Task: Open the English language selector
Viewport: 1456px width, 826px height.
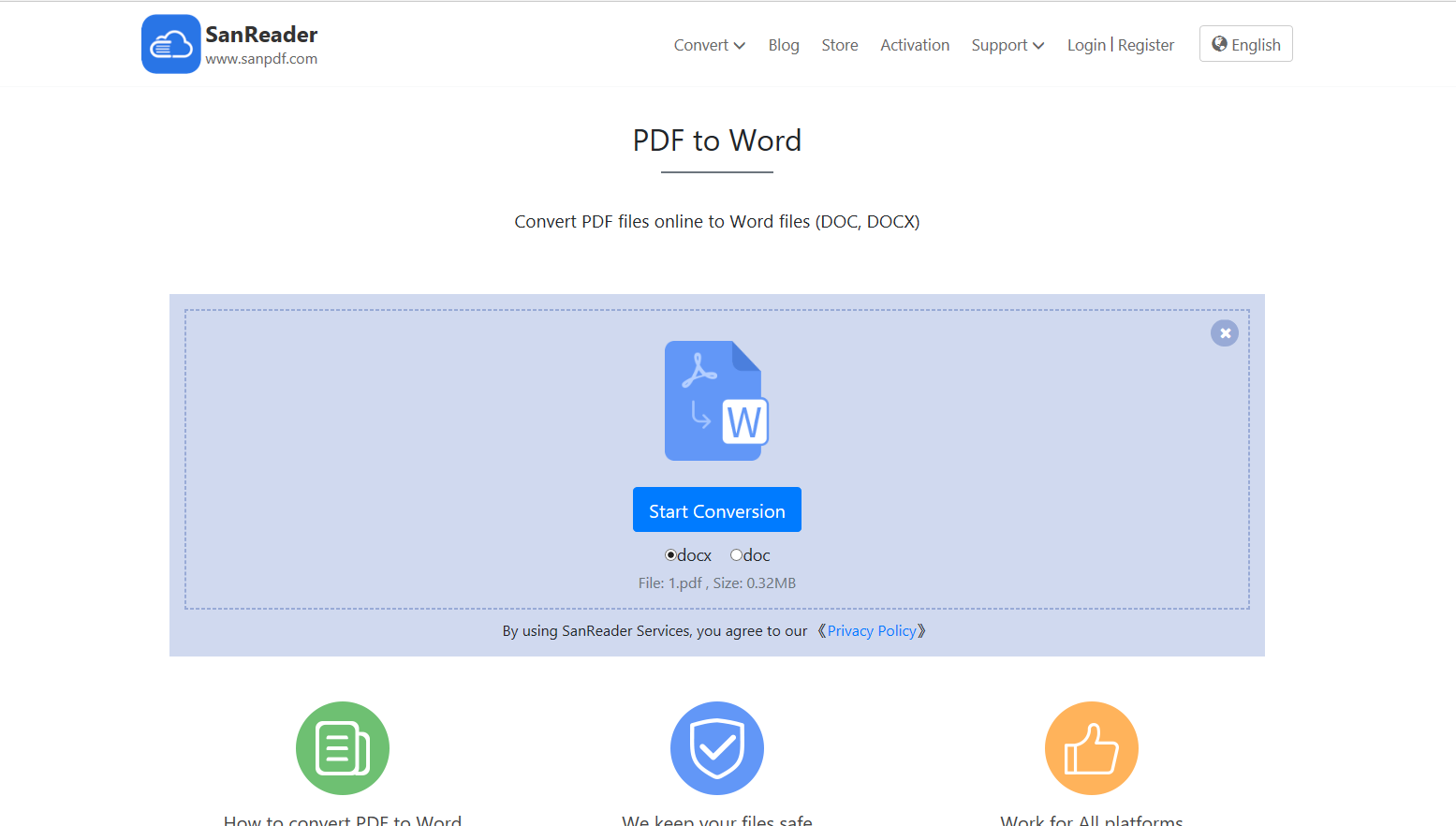Action: (x=1245, y=43)
